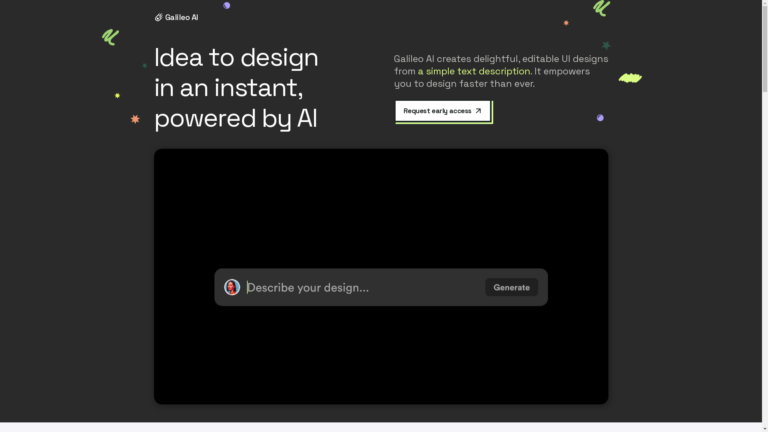The height and width of the screenshot is (432, 768).
Task: Focus the 'Describe your design...' input field
Action: click(x=360, y=287)
